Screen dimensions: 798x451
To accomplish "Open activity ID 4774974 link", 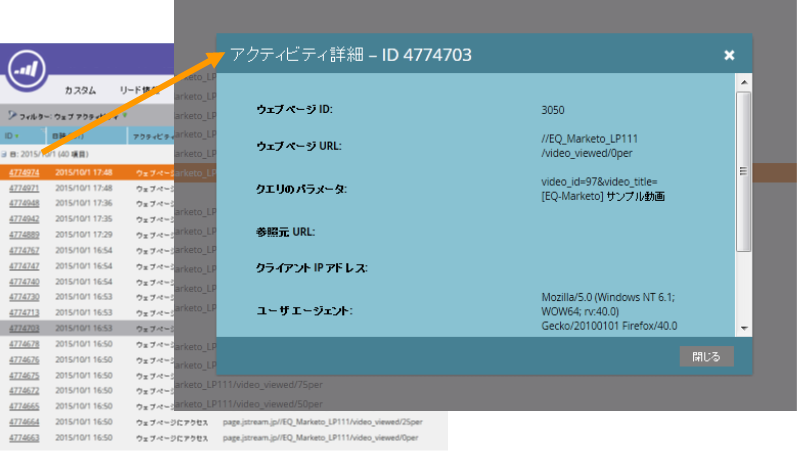I will coord(24,172).
